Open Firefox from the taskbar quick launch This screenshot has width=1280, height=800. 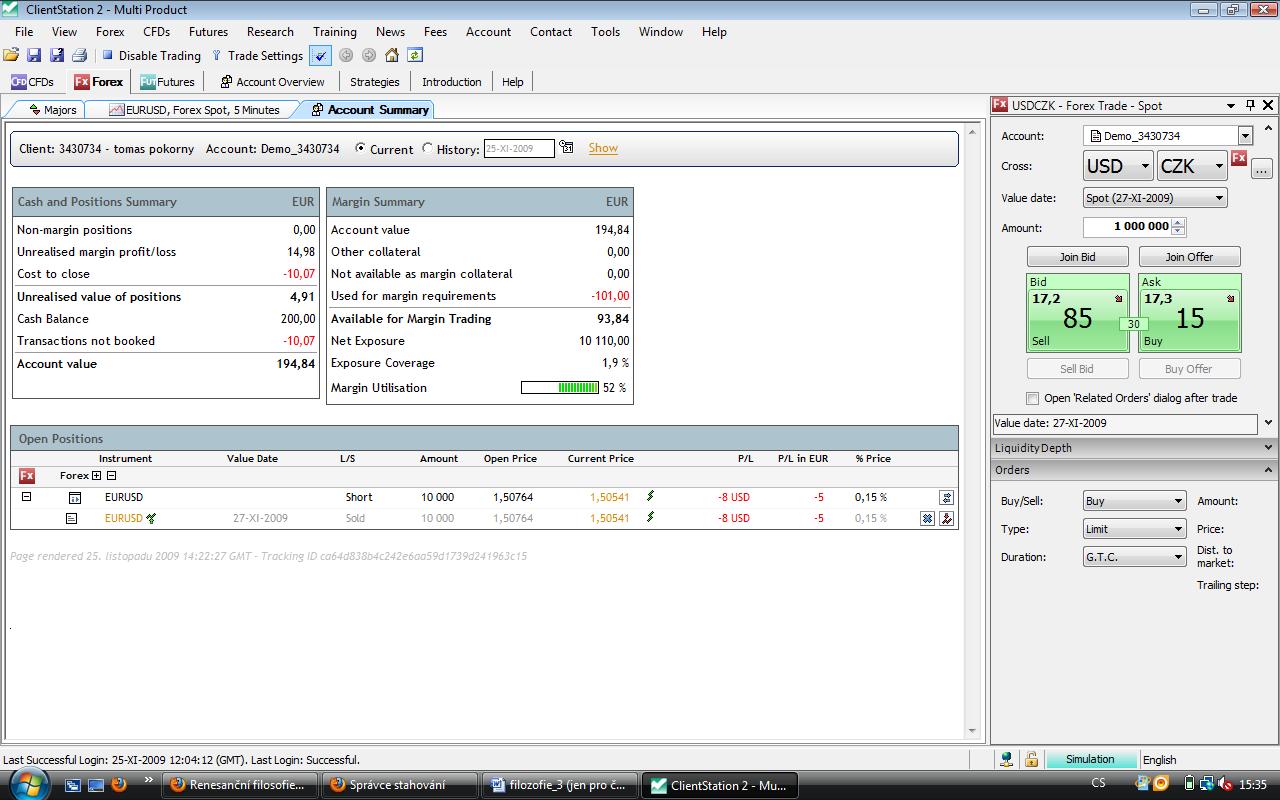click(119, 785)
